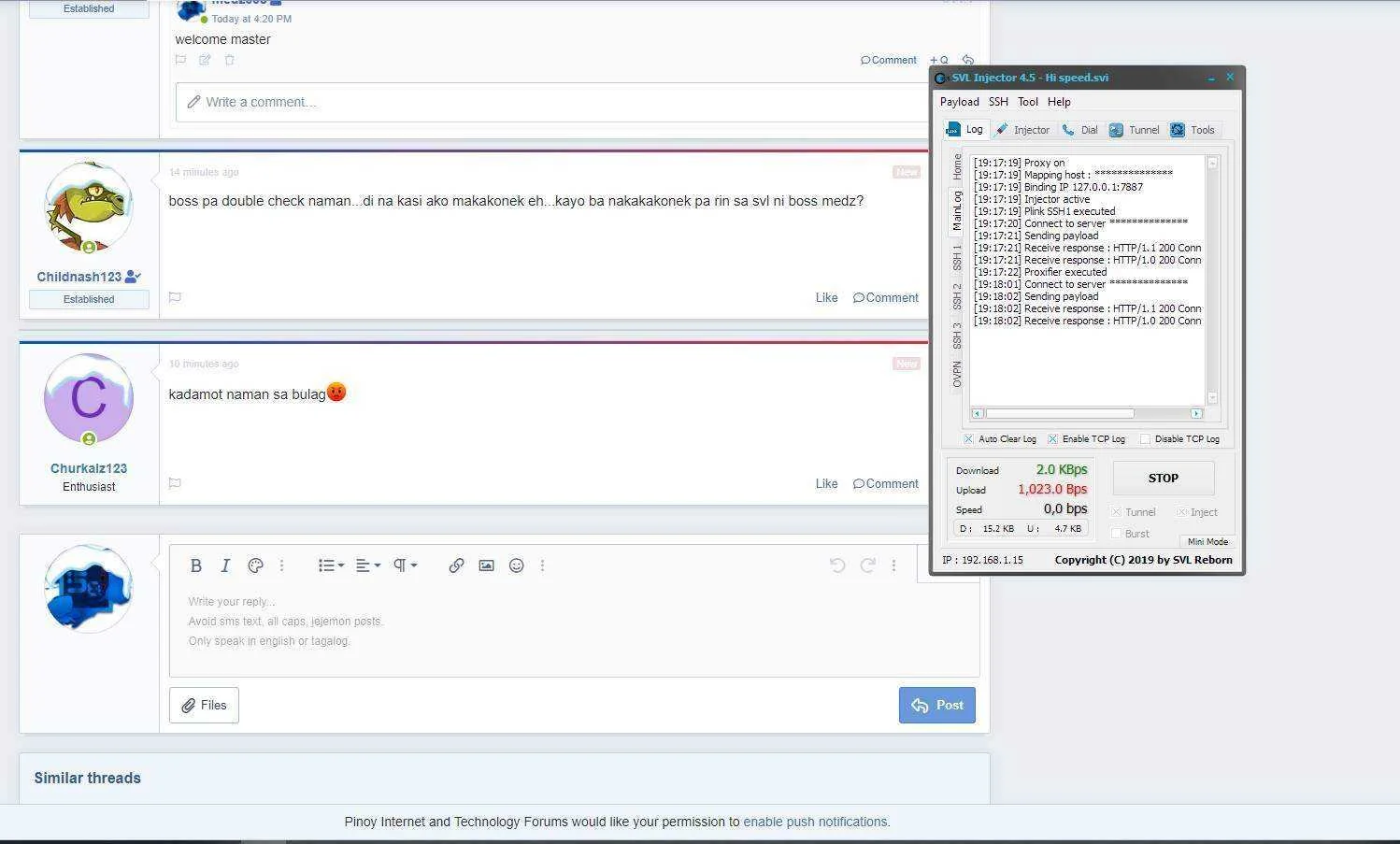The image size is (1400, 844).
Task: Click the Comment link on the 'welcome master' post
Action: point(889,60)
